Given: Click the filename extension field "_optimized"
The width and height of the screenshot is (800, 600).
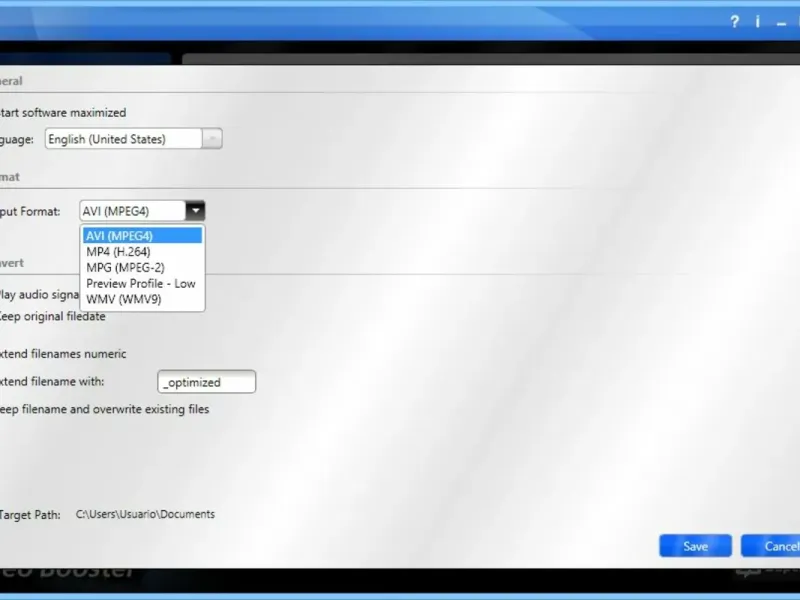Looking at the screenshot, I should coord(207,382).
